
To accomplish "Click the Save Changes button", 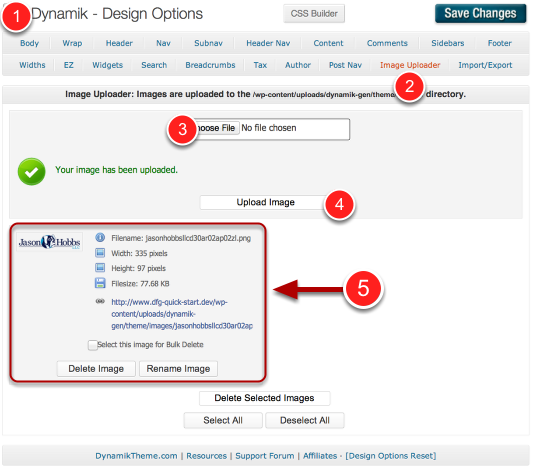I will coord(481,13).
